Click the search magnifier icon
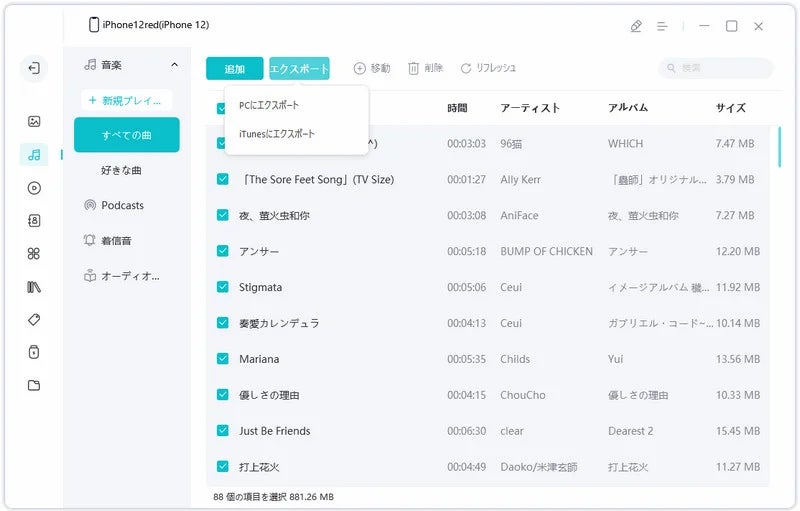This screenshot has width=800, height=511. [671, 68]
